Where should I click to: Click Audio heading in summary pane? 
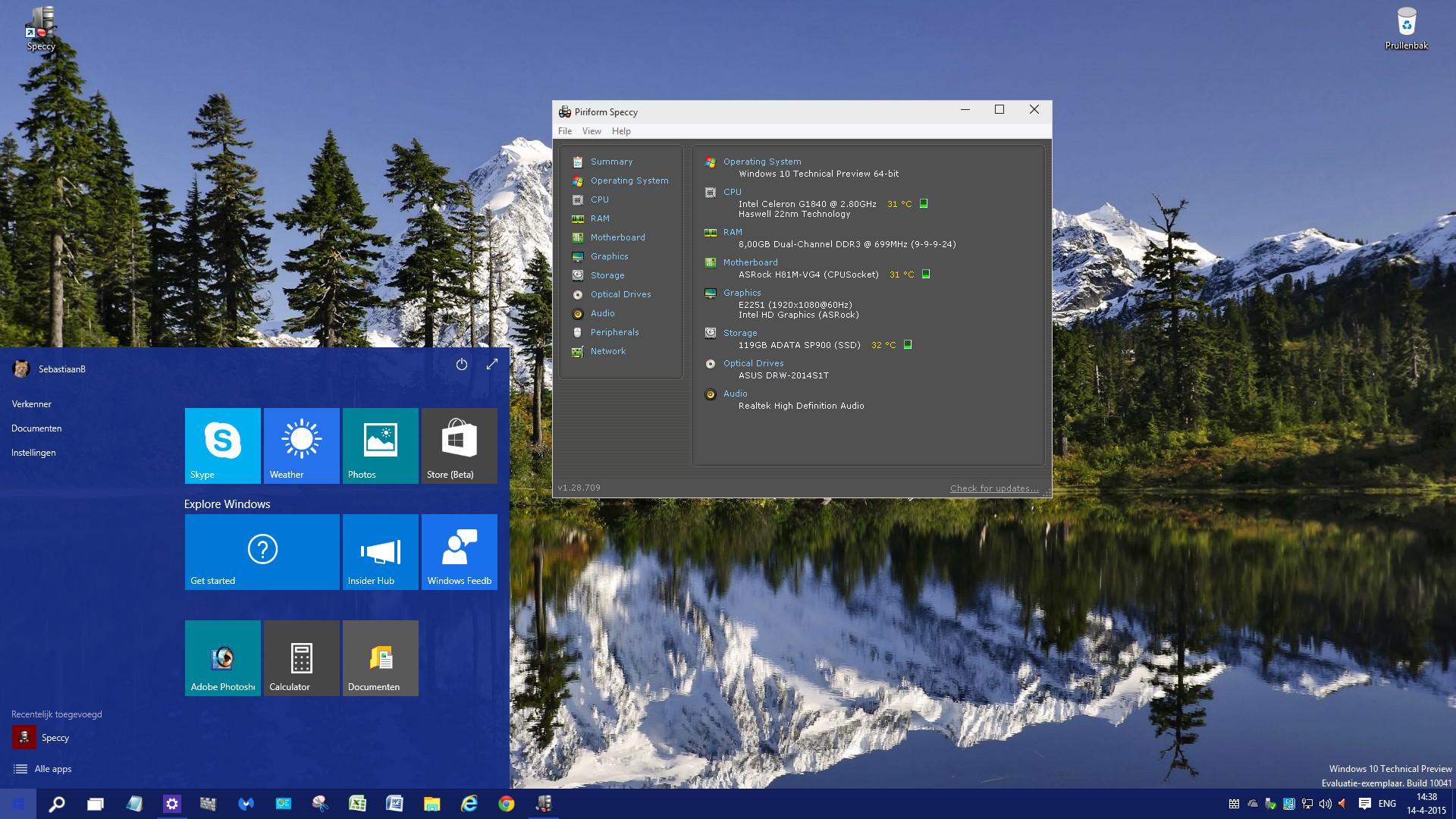pos(735,394)
